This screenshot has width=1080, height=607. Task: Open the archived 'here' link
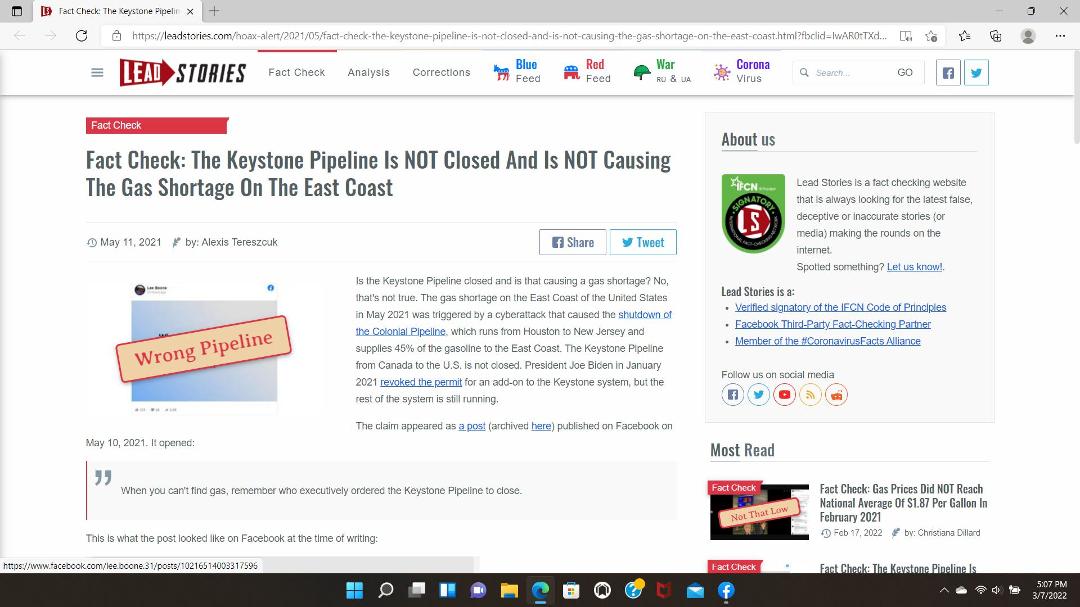541,426
